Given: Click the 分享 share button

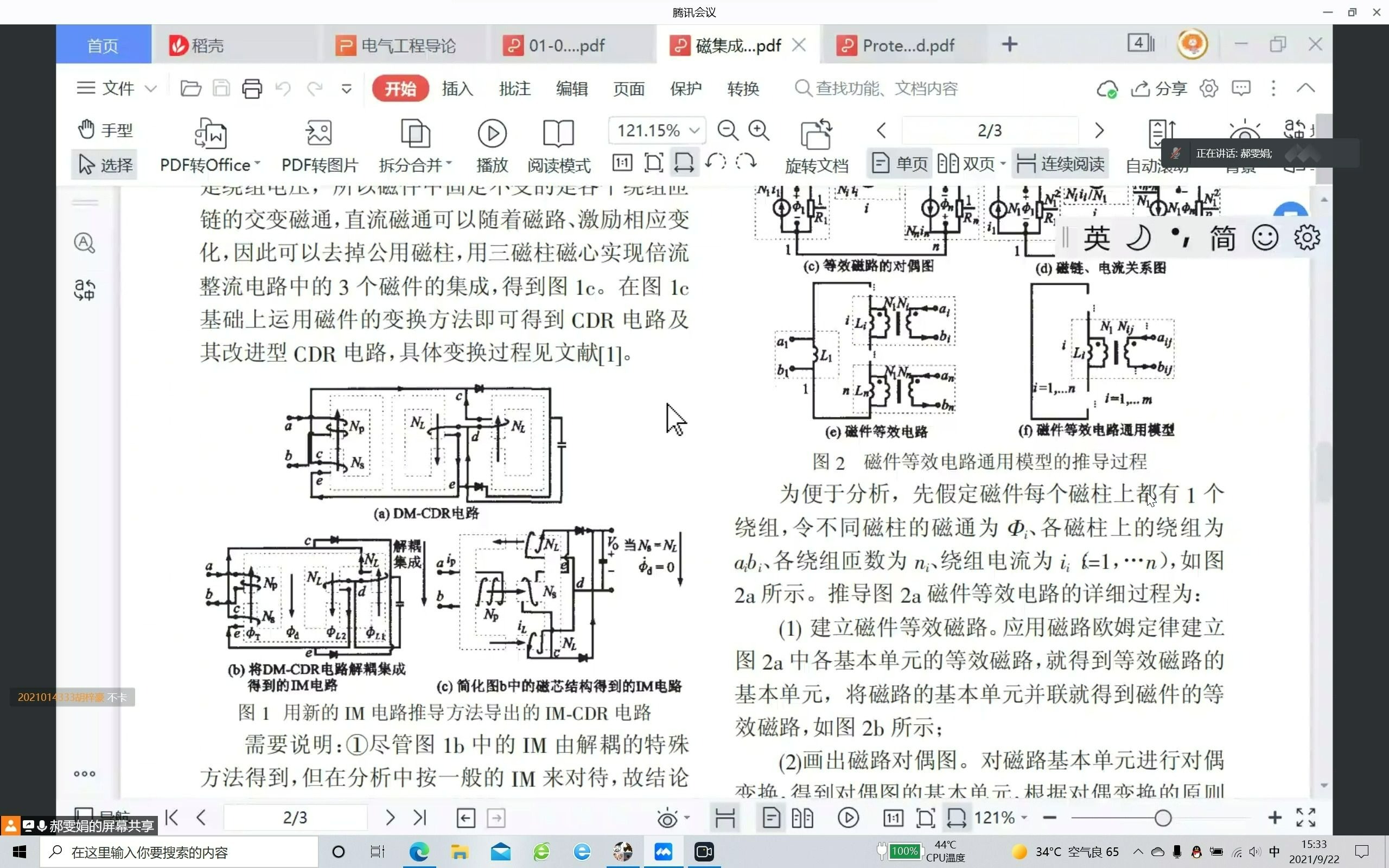Looking at the screenshot, I should pos(1159,88).
